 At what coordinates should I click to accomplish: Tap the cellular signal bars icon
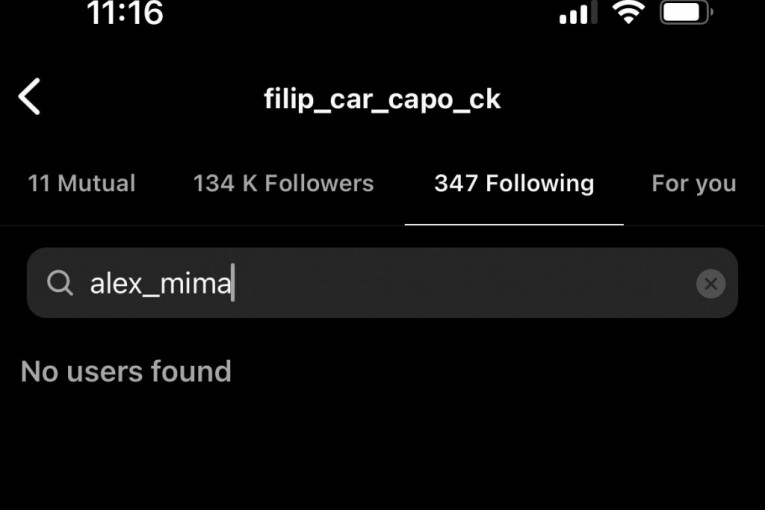click(578, 12)
